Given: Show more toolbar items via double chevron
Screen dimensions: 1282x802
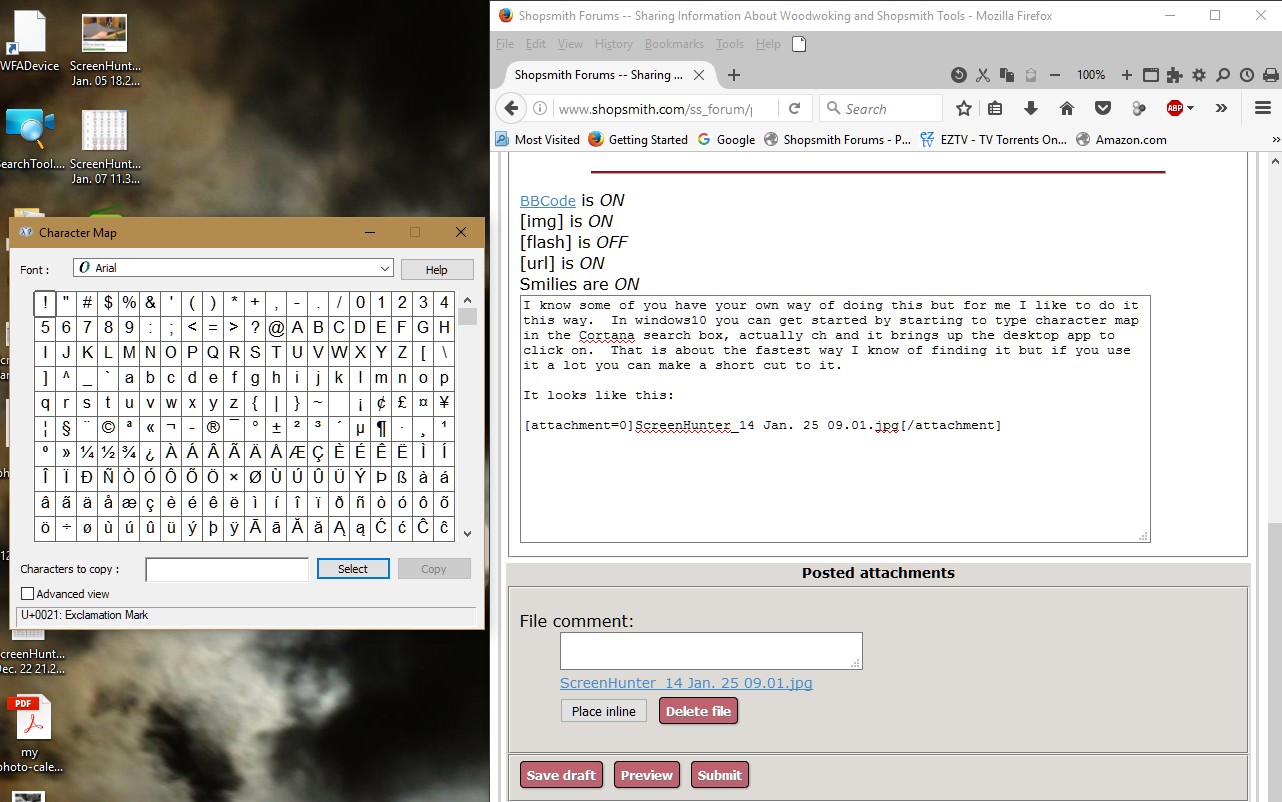Looking at the screenshot, I should (x=1221, y=108).
